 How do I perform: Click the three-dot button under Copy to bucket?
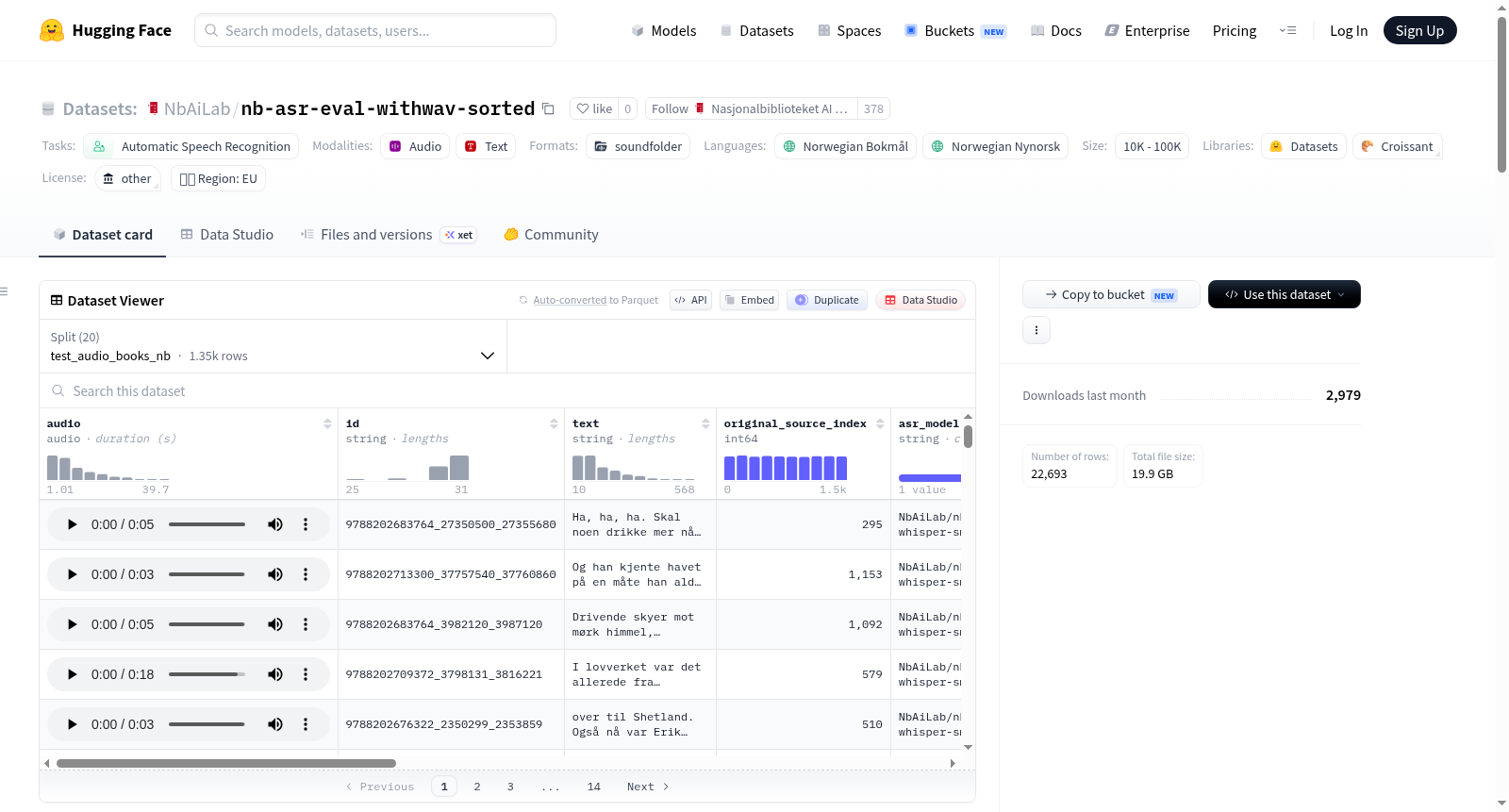coord(1036,330)
